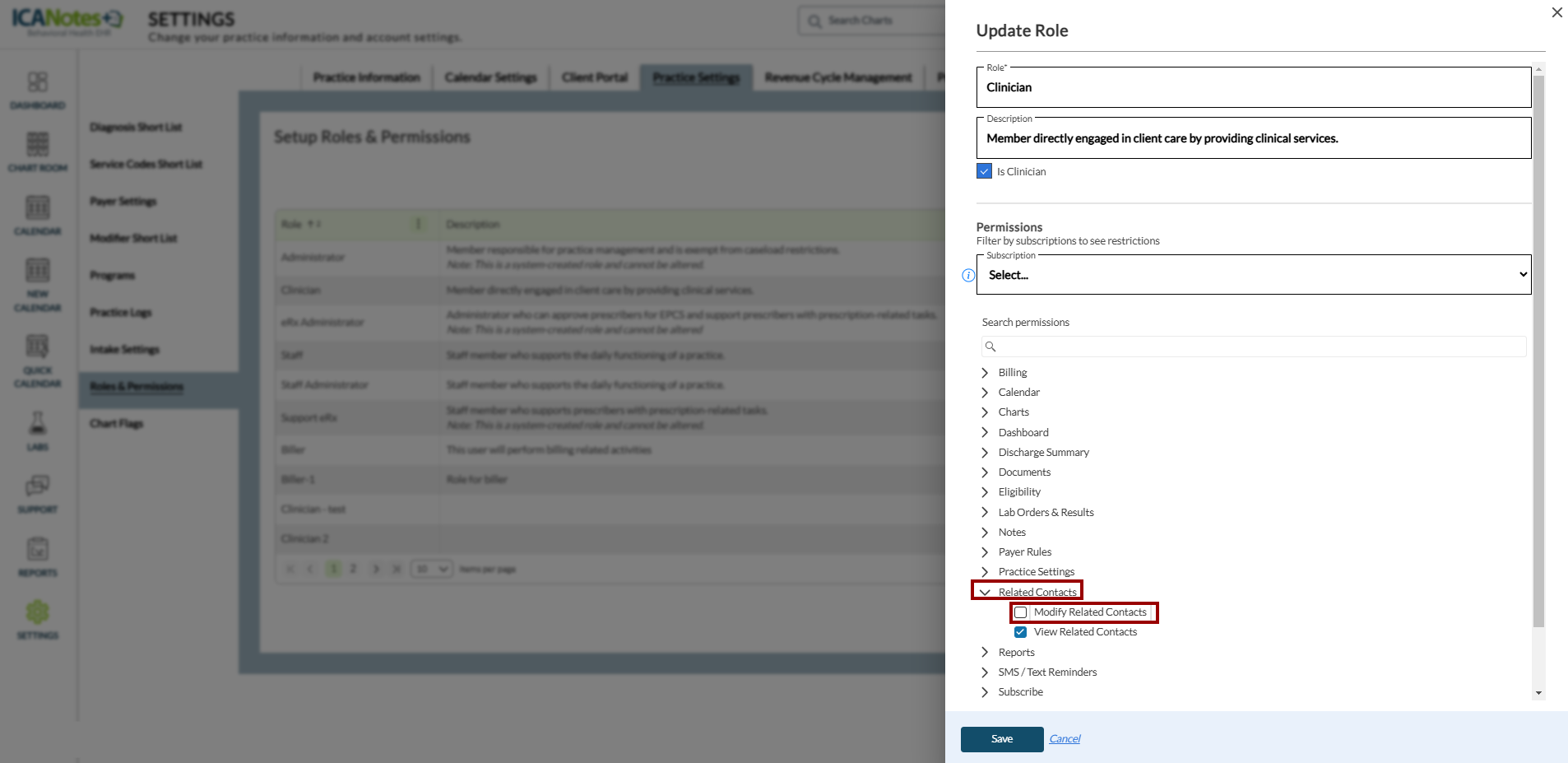Enable Modify Related Contacts permission
Viewport: 1568px width, 763px height.
point(1021,612)
